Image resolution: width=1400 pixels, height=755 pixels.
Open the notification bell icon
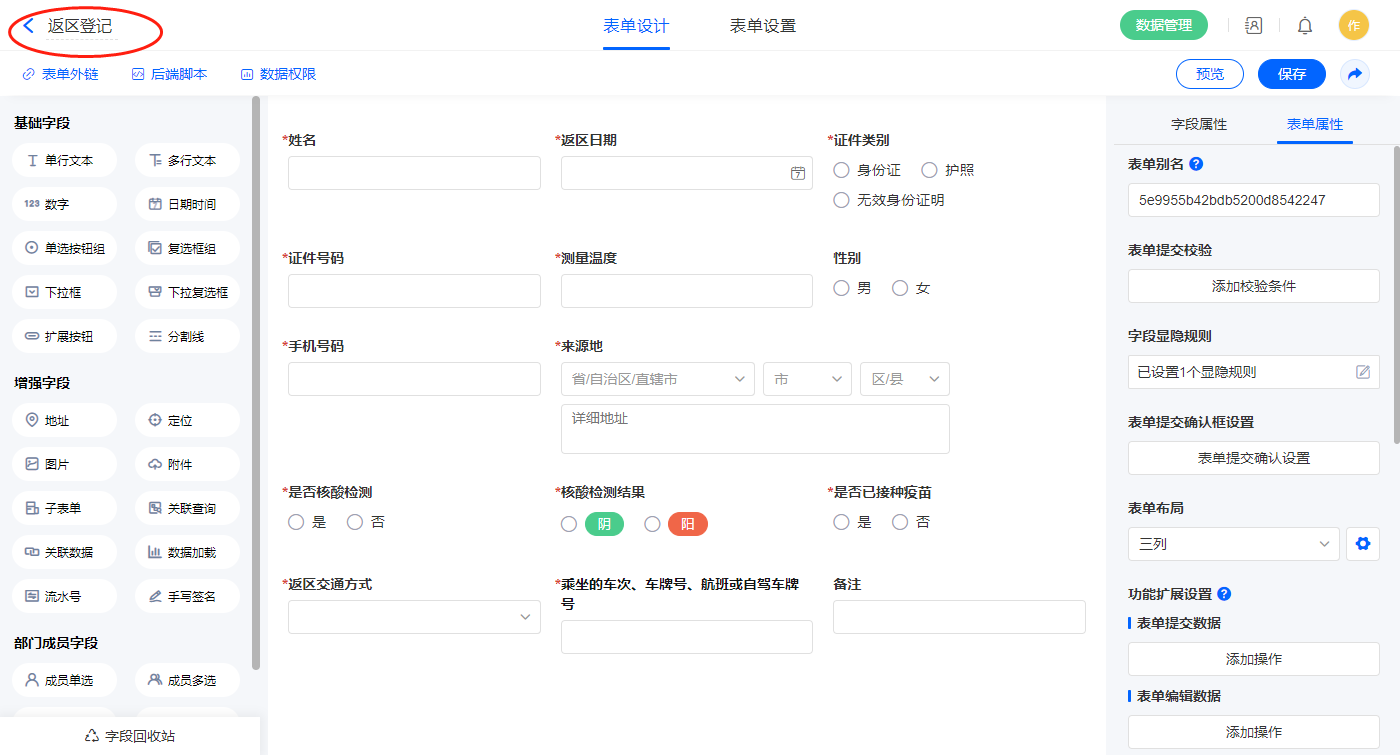pyautogui.click(x=1305, y=26)
